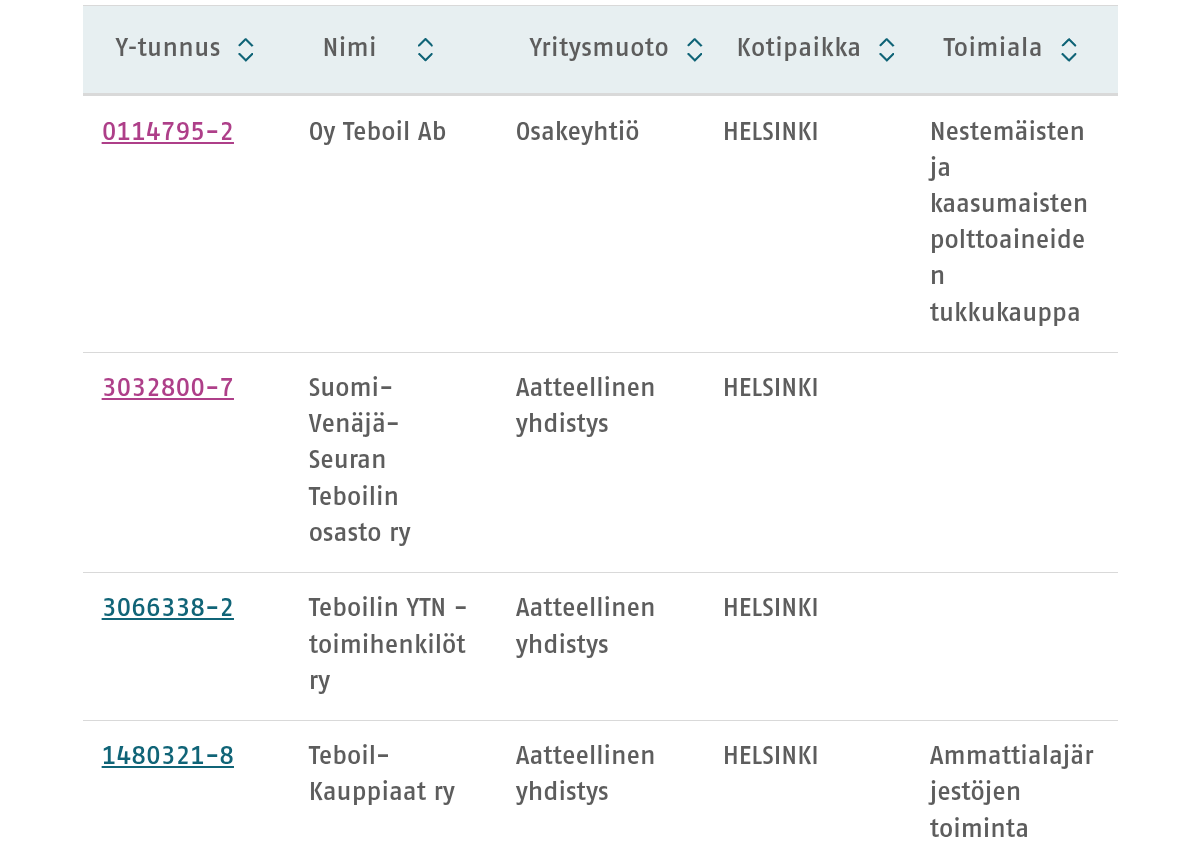
Task: Open company details for 1480321-8
Action: tap(168, 756)
